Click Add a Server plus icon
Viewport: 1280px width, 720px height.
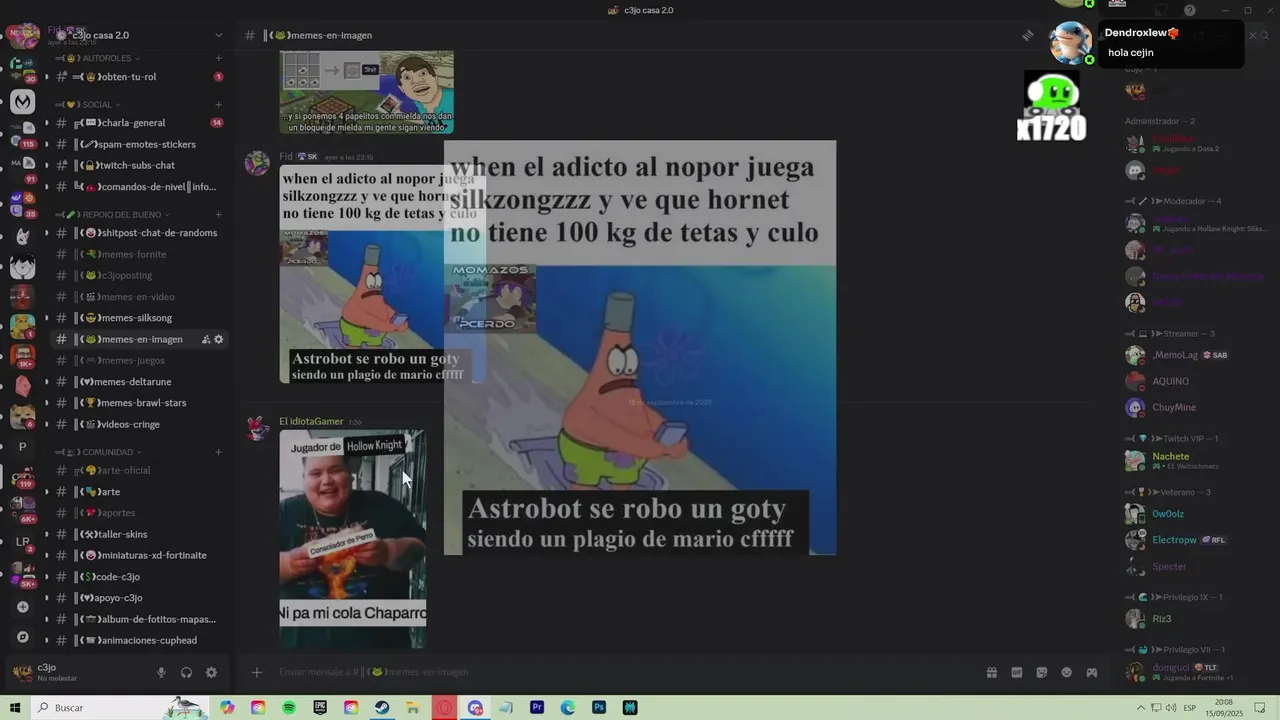23,606
